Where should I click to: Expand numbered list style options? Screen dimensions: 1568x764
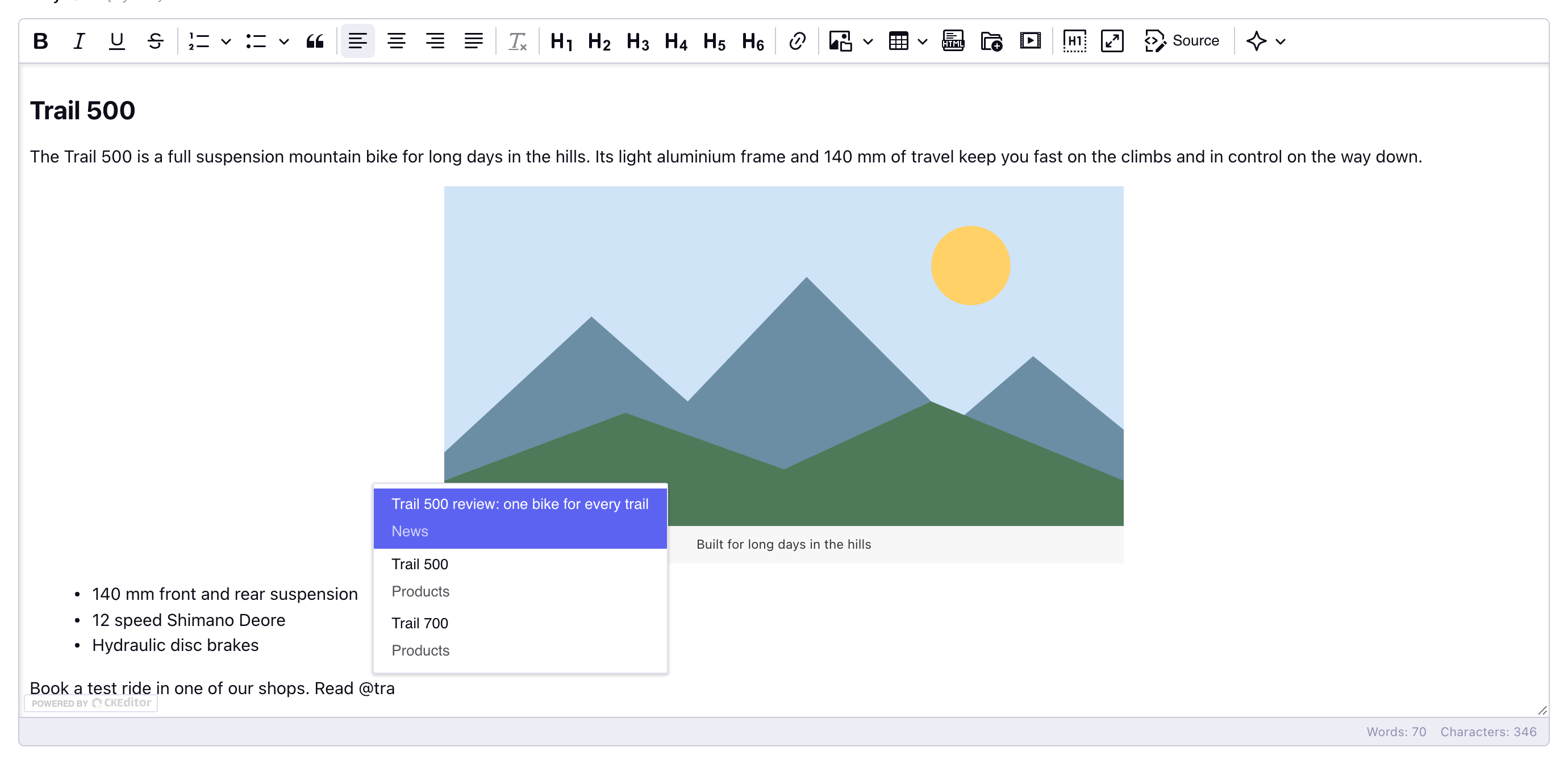[226, 41]
